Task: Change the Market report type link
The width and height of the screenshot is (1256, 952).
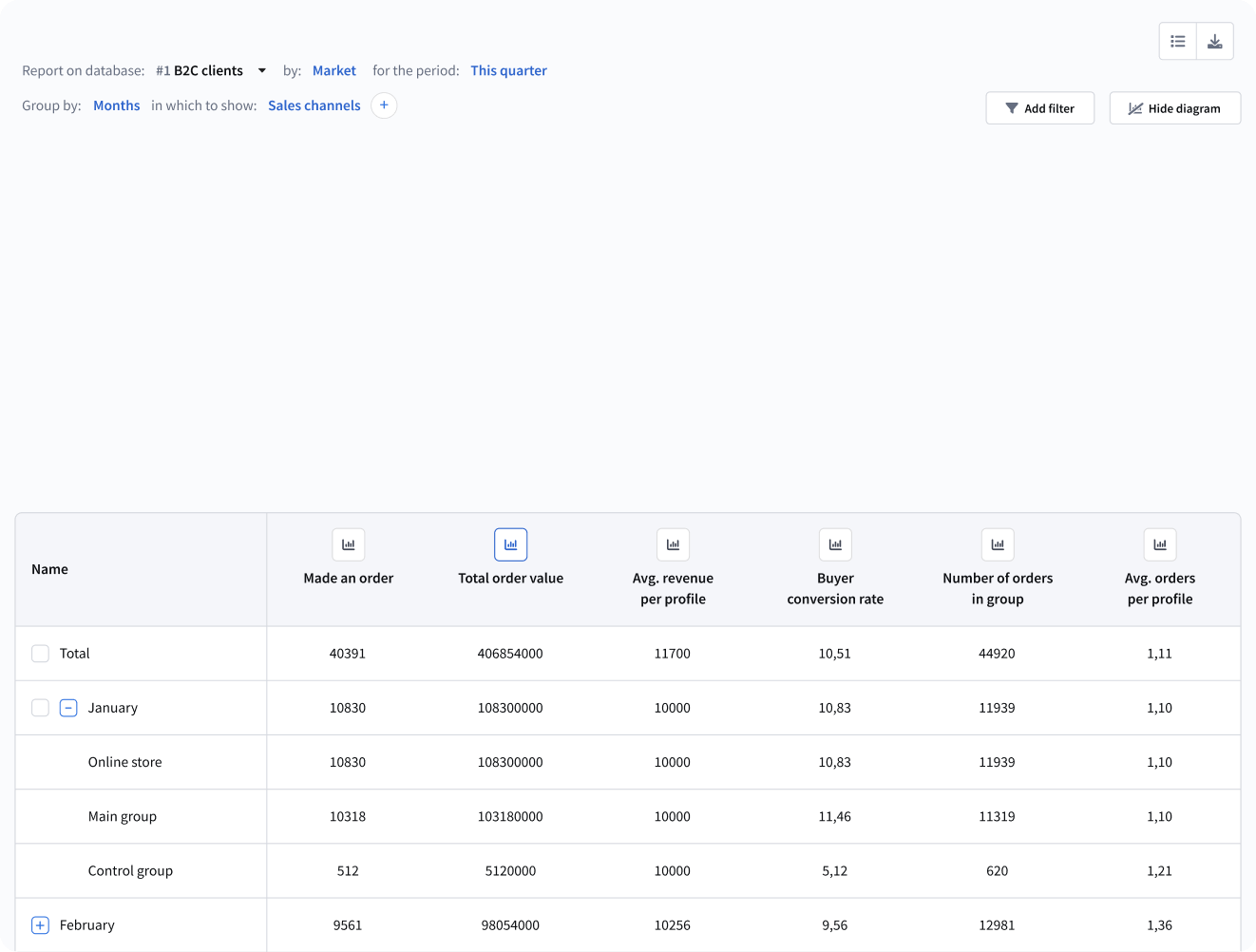Action: [x=334, y=70]
